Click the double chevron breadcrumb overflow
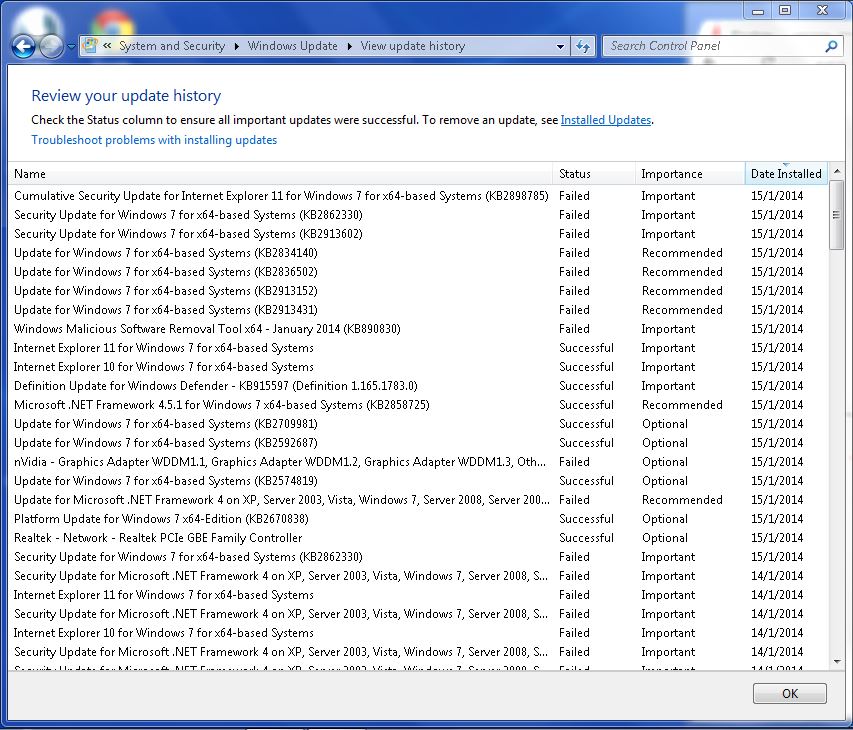The width and height of the screenshot is (853, 730). point(107,46)
